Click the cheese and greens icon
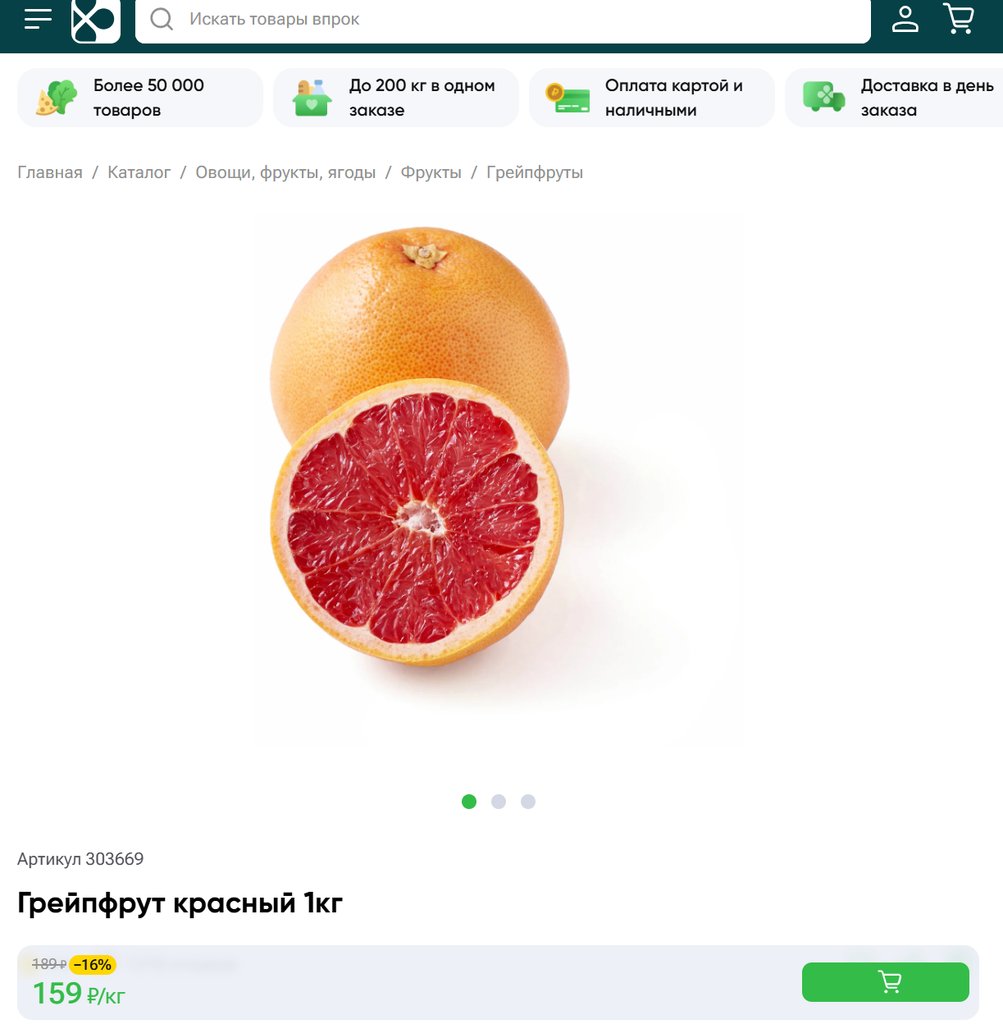The height and width of the screenshot is (1024, 1003). point(56,97)
